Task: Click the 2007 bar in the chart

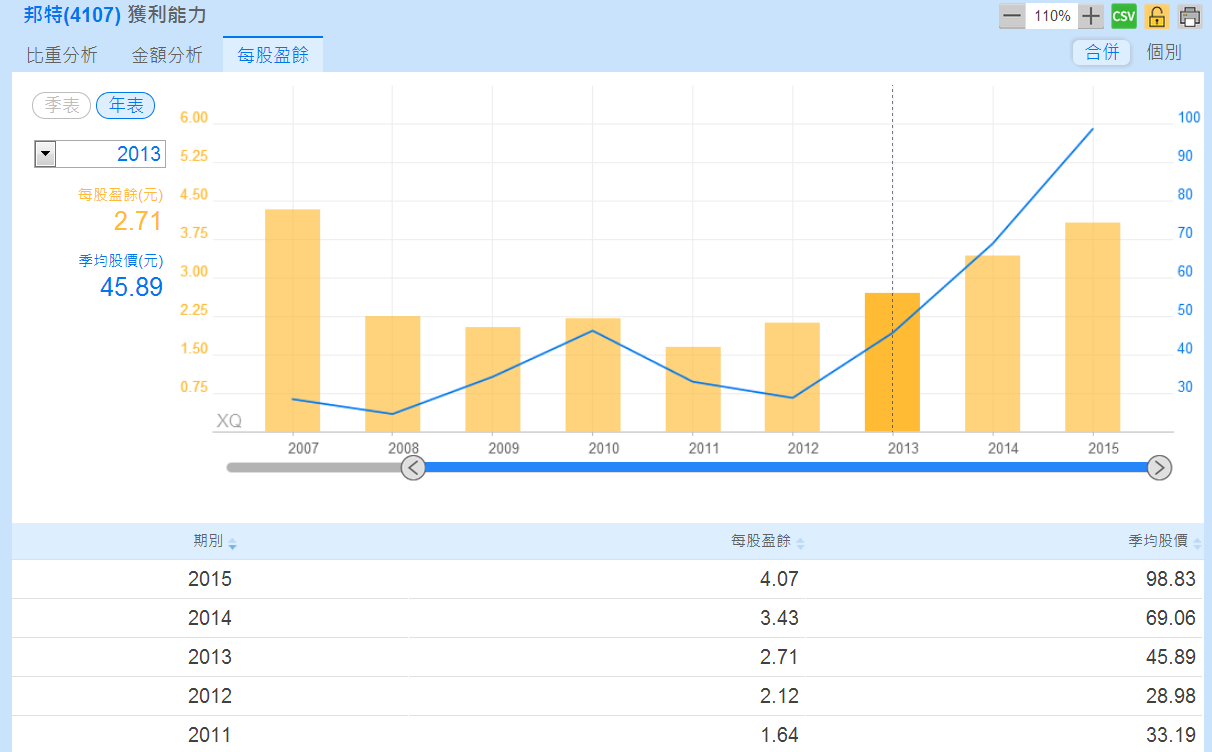Action: point(292,320)
